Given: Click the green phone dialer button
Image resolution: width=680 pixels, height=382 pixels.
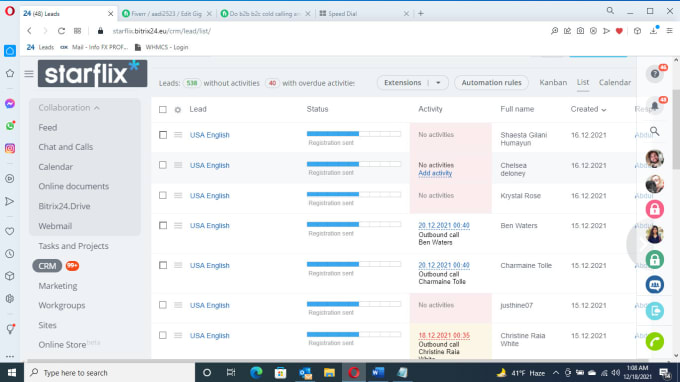Looking at the screenshot, I should (x=654, y=342).
